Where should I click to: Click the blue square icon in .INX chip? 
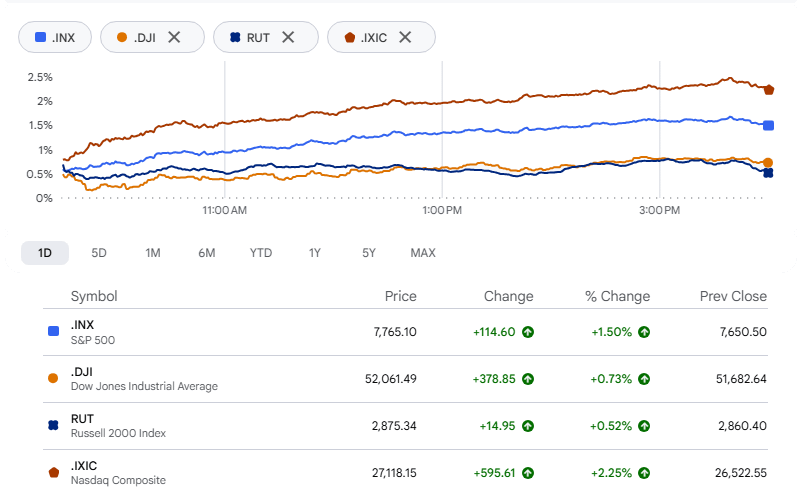(x=40, y=37)
